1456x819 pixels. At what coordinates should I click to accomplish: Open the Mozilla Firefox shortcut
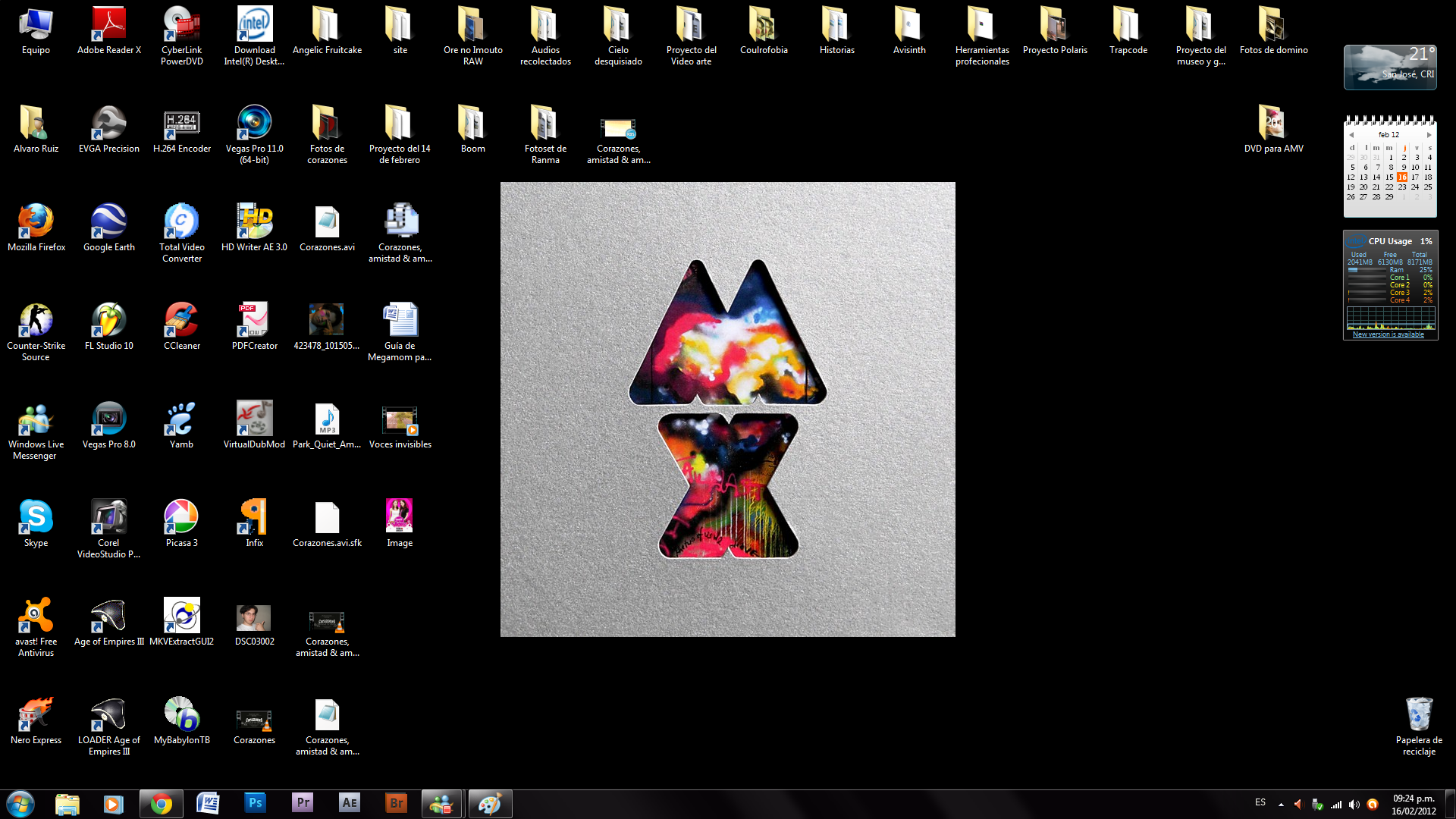pos(36,227)
